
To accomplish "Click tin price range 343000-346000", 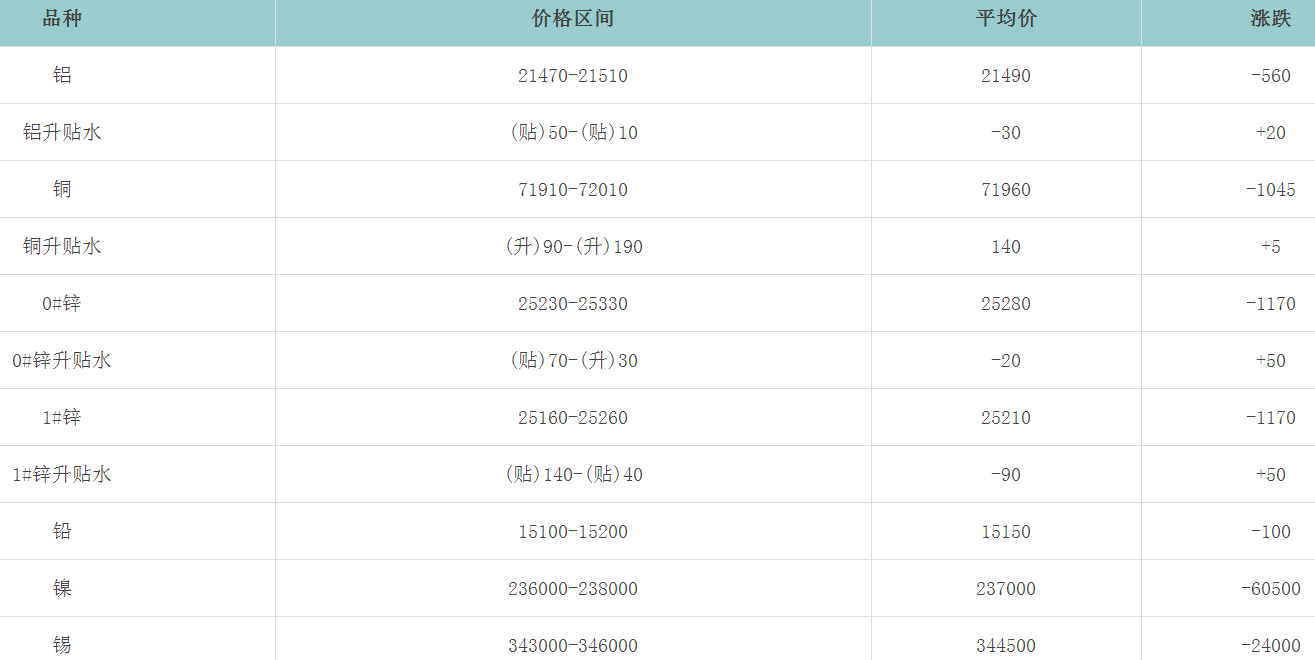I will (573, 646).
